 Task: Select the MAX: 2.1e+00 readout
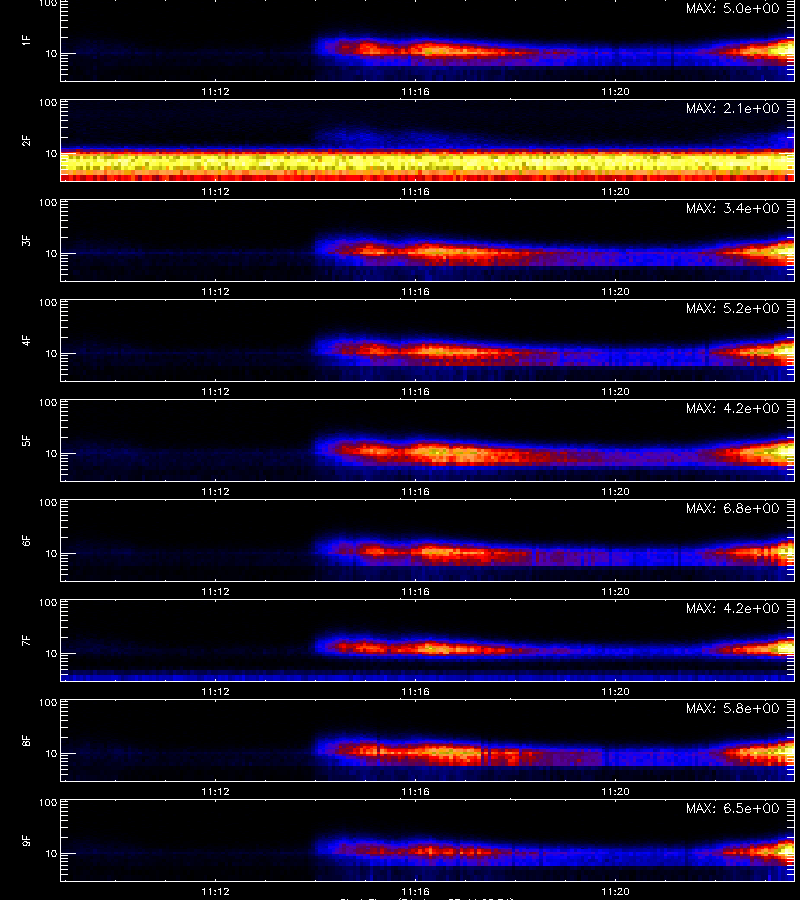click(732, 108)
